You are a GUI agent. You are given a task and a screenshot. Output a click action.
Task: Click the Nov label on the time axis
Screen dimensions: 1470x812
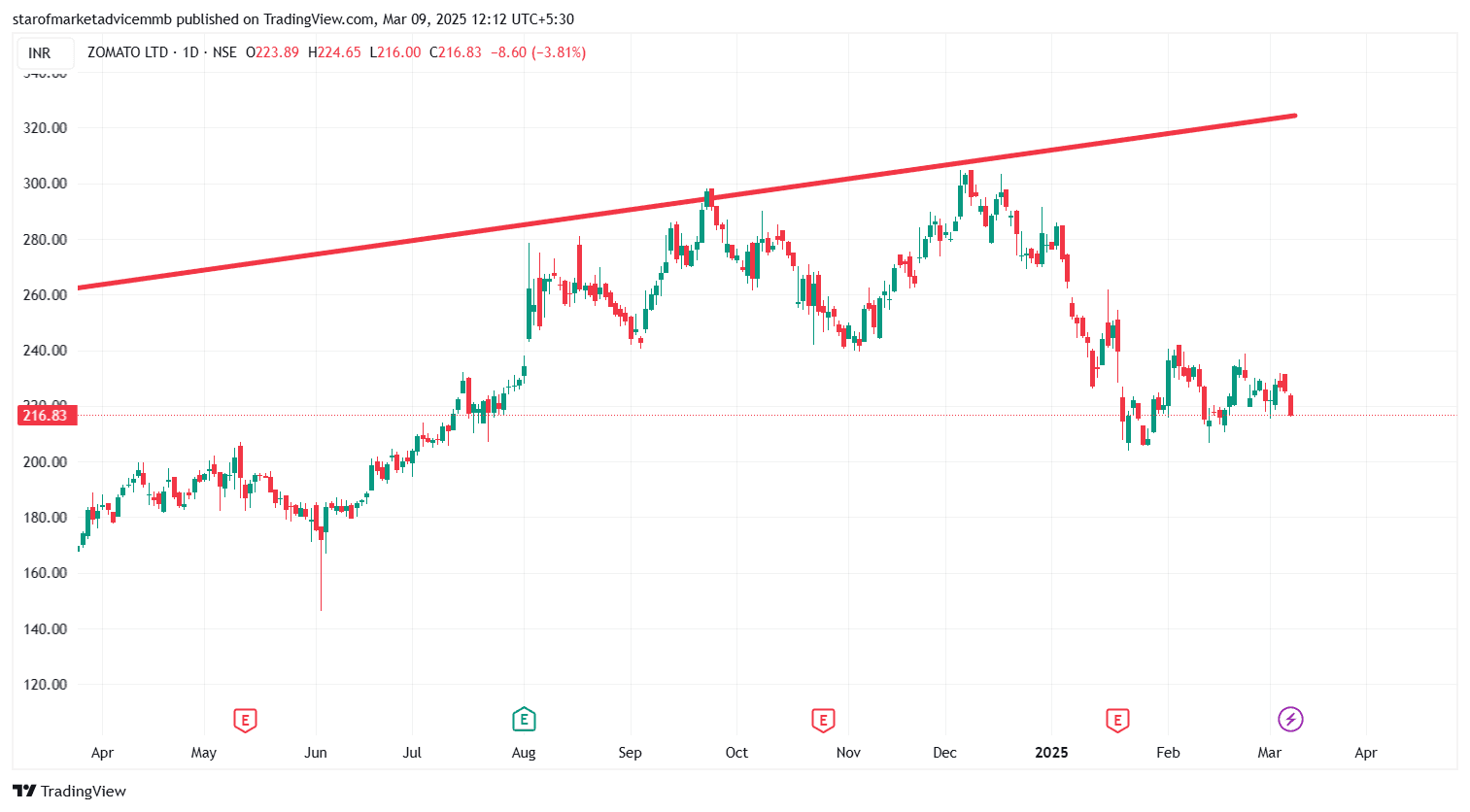(848, 753)
